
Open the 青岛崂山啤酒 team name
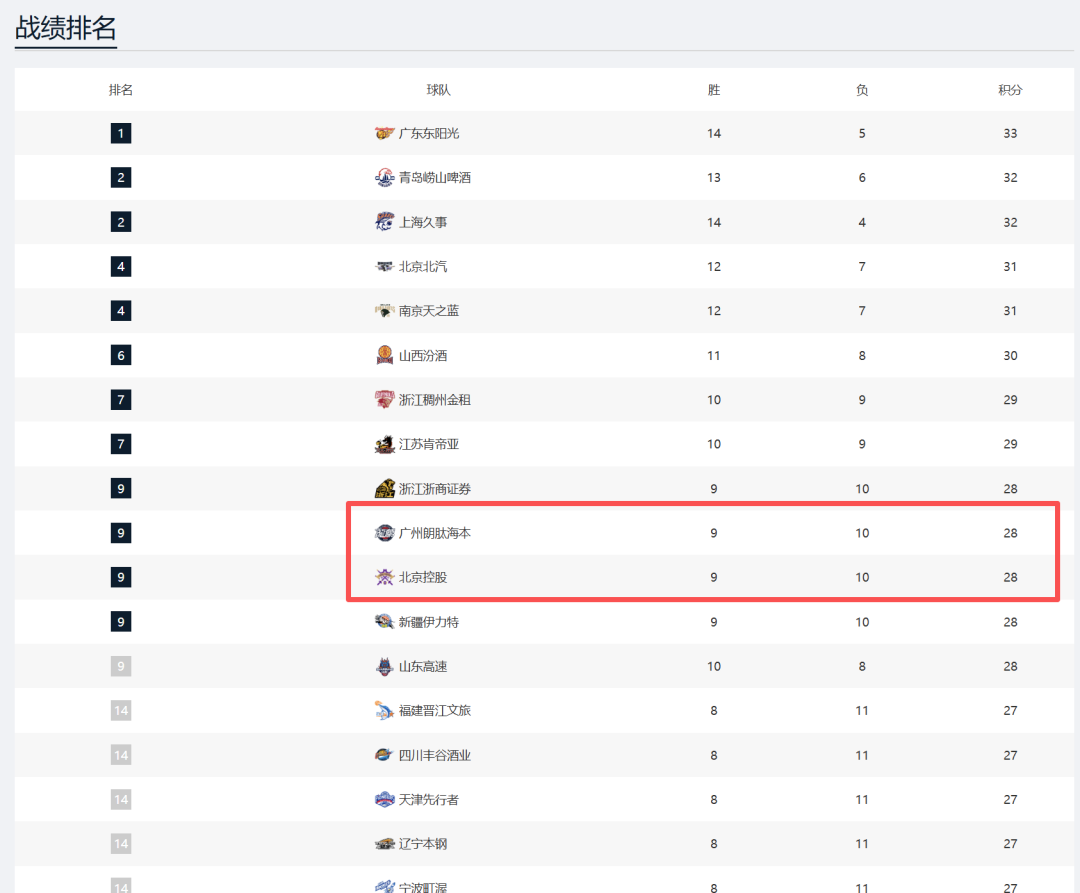(435, 178)
